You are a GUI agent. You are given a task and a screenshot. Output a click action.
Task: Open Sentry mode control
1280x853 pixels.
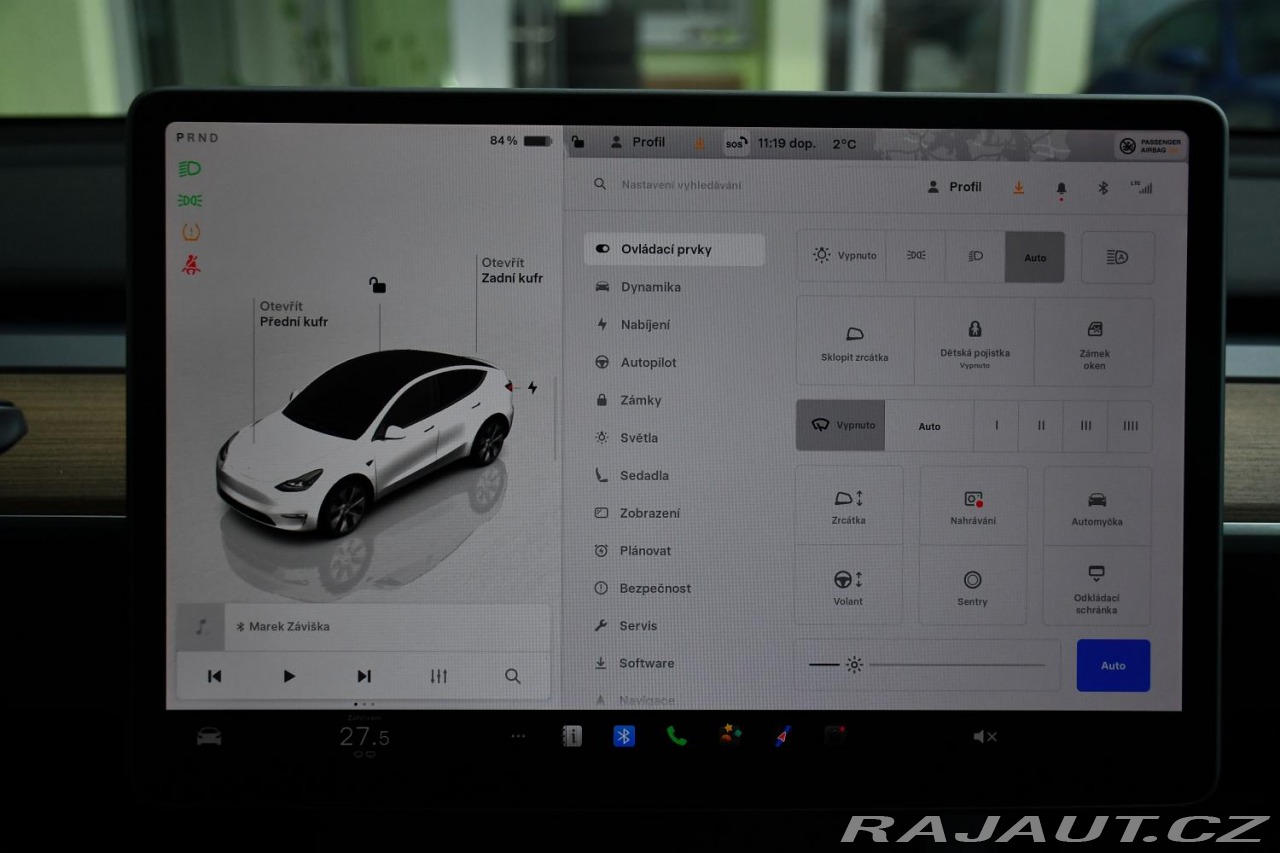tap(972, 587)
